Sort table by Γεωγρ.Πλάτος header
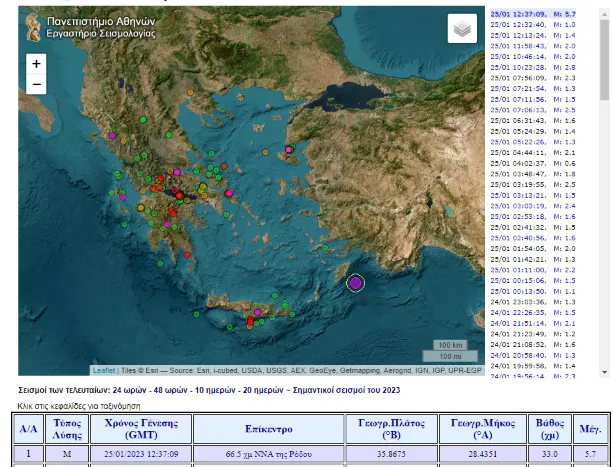The width and height of the screenshot is (613, 467). [x=391, y=429]
